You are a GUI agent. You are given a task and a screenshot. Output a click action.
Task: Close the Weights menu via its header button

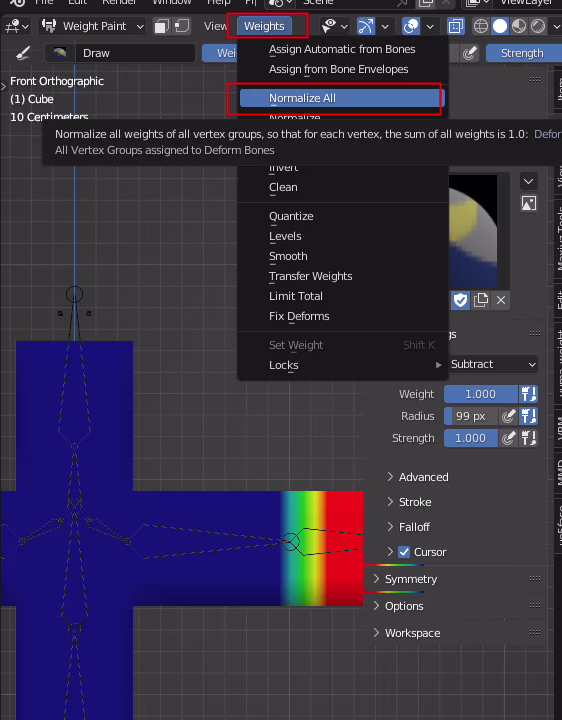pos(264,26)
